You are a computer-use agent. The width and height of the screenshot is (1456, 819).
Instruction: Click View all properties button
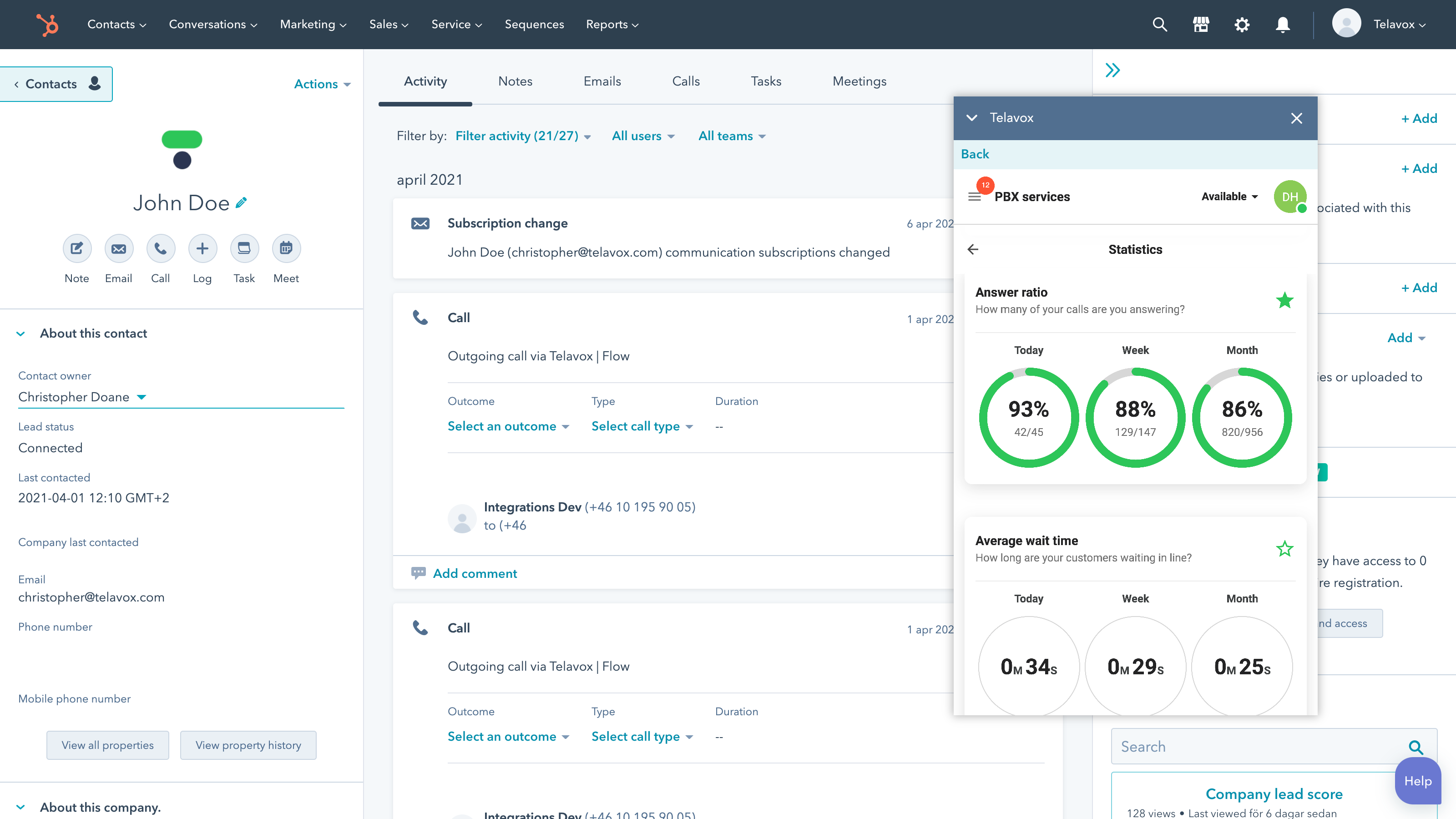pyautogui.click(x=107, y=745)
